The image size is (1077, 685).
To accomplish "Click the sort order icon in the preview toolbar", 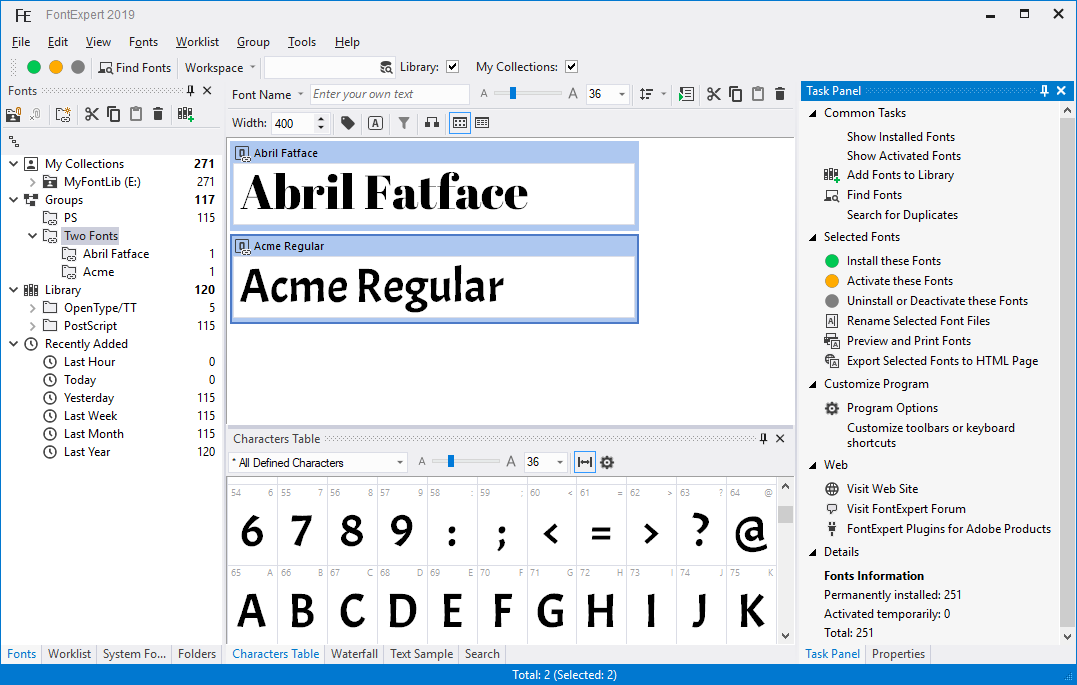I will (x=646, y=94).
